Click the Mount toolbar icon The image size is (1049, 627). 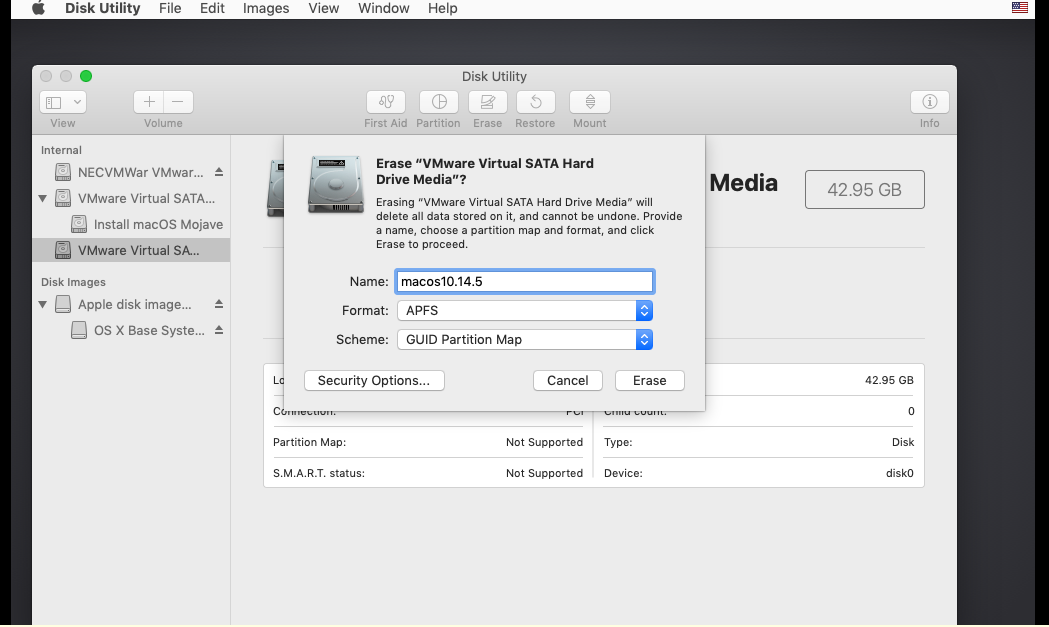[x=589, y=102]
